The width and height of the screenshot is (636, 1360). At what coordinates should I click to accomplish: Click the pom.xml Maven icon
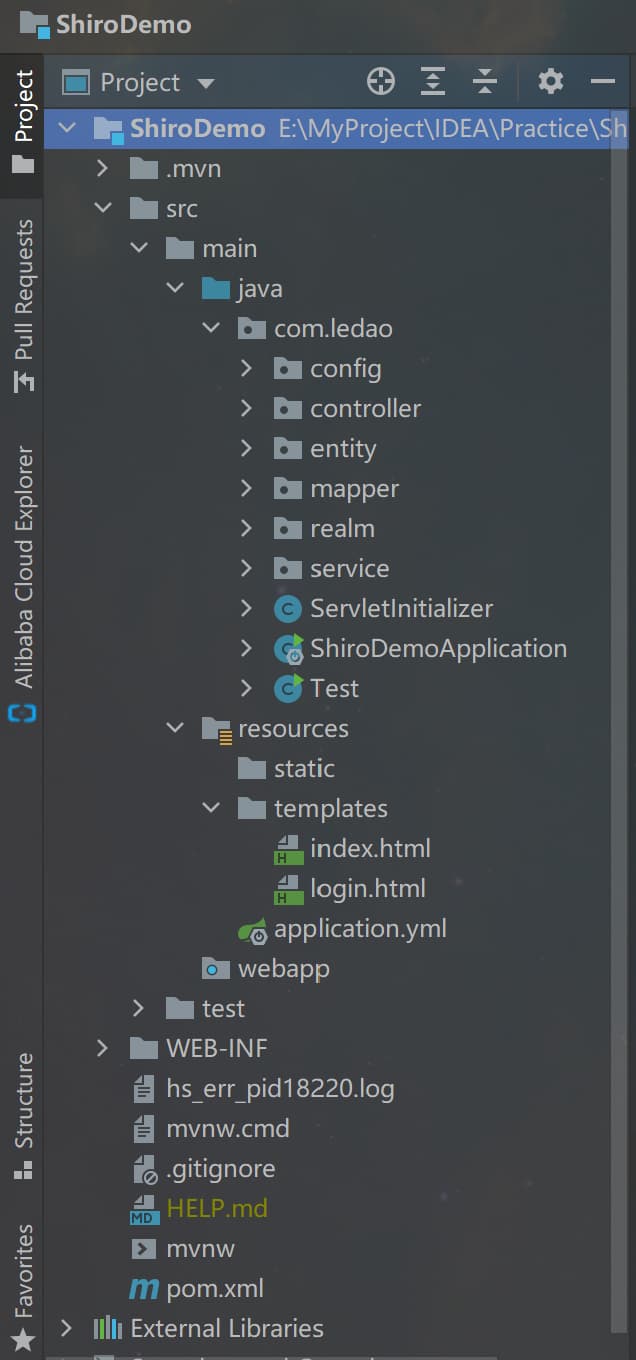(x=144, y=1289)
